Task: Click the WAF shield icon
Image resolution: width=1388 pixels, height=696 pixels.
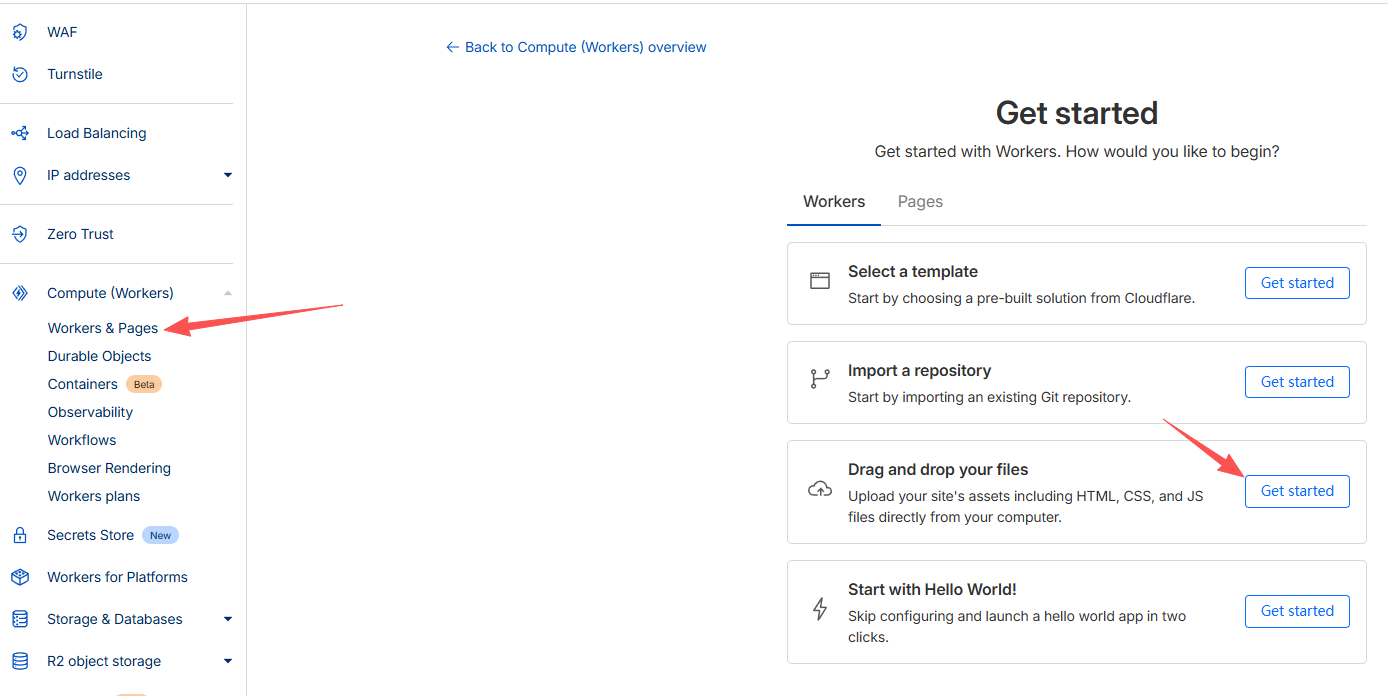Action: (x=19, y=32)
